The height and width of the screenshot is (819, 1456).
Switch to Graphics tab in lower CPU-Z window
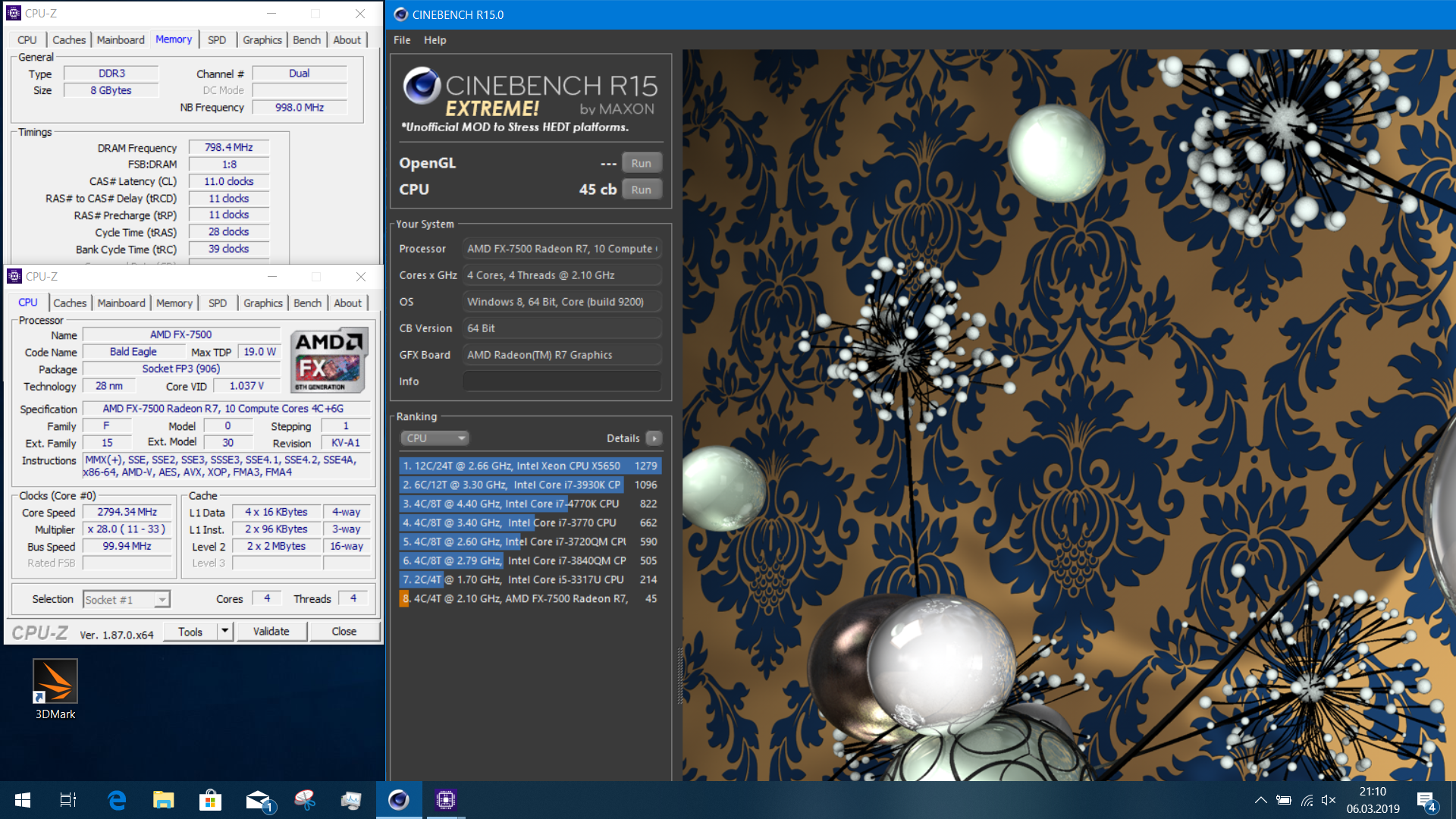(263, 303)
